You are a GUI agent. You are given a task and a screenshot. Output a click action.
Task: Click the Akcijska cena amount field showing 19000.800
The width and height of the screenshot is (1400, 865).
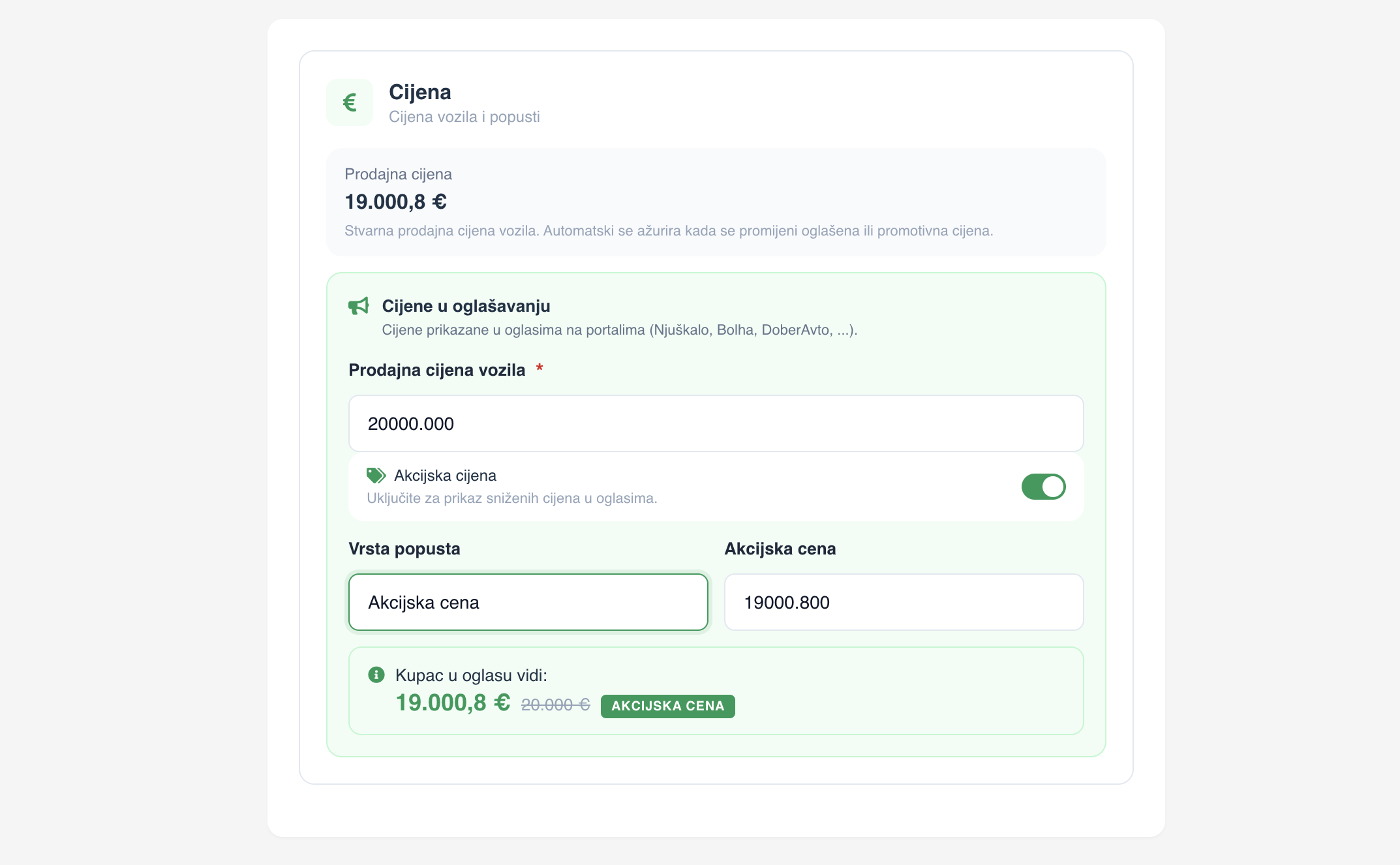pyautogui.click(x=904, y=602)
